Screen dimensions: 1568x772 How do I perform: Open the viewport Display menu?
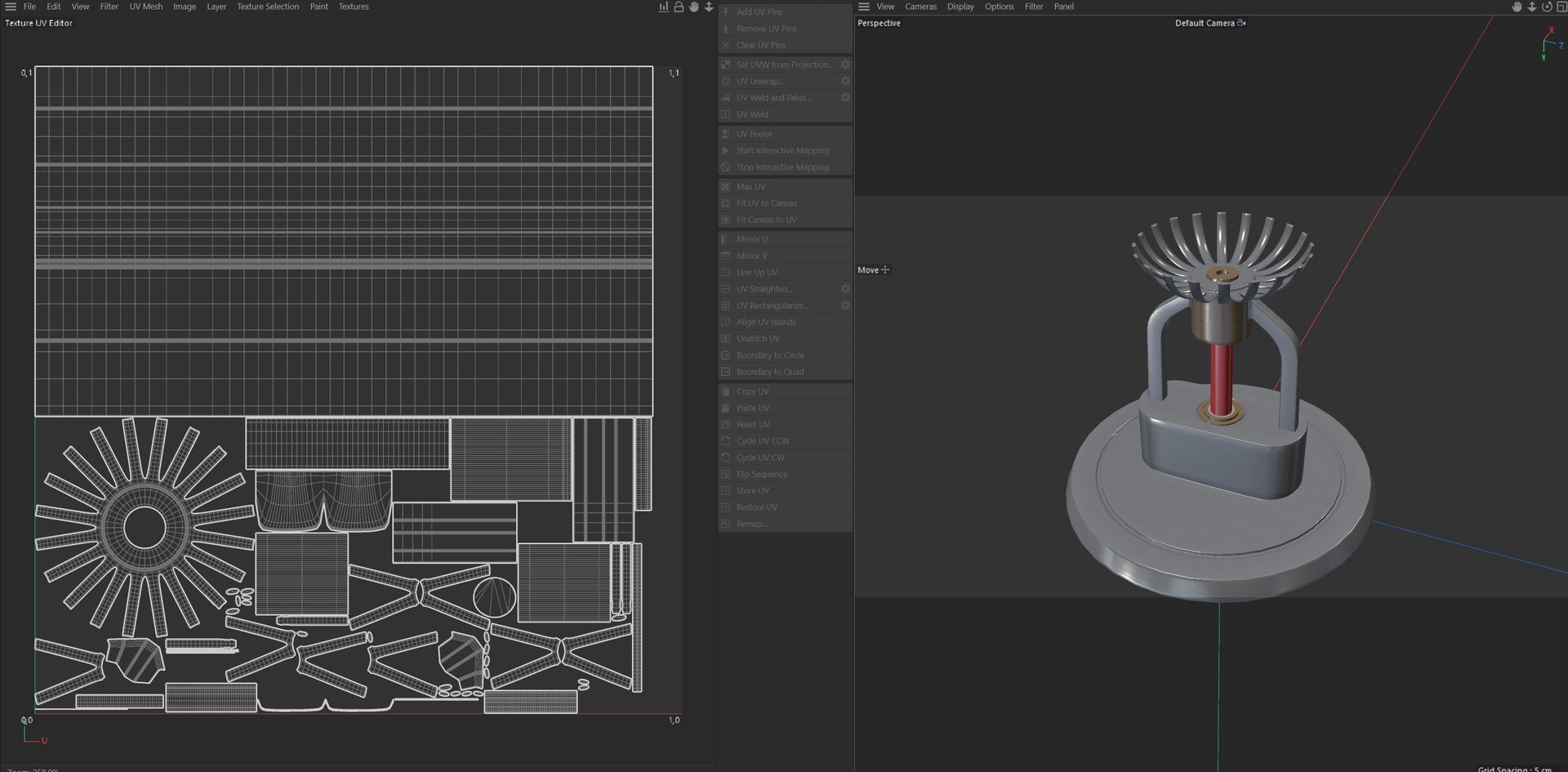pos(960,7)
